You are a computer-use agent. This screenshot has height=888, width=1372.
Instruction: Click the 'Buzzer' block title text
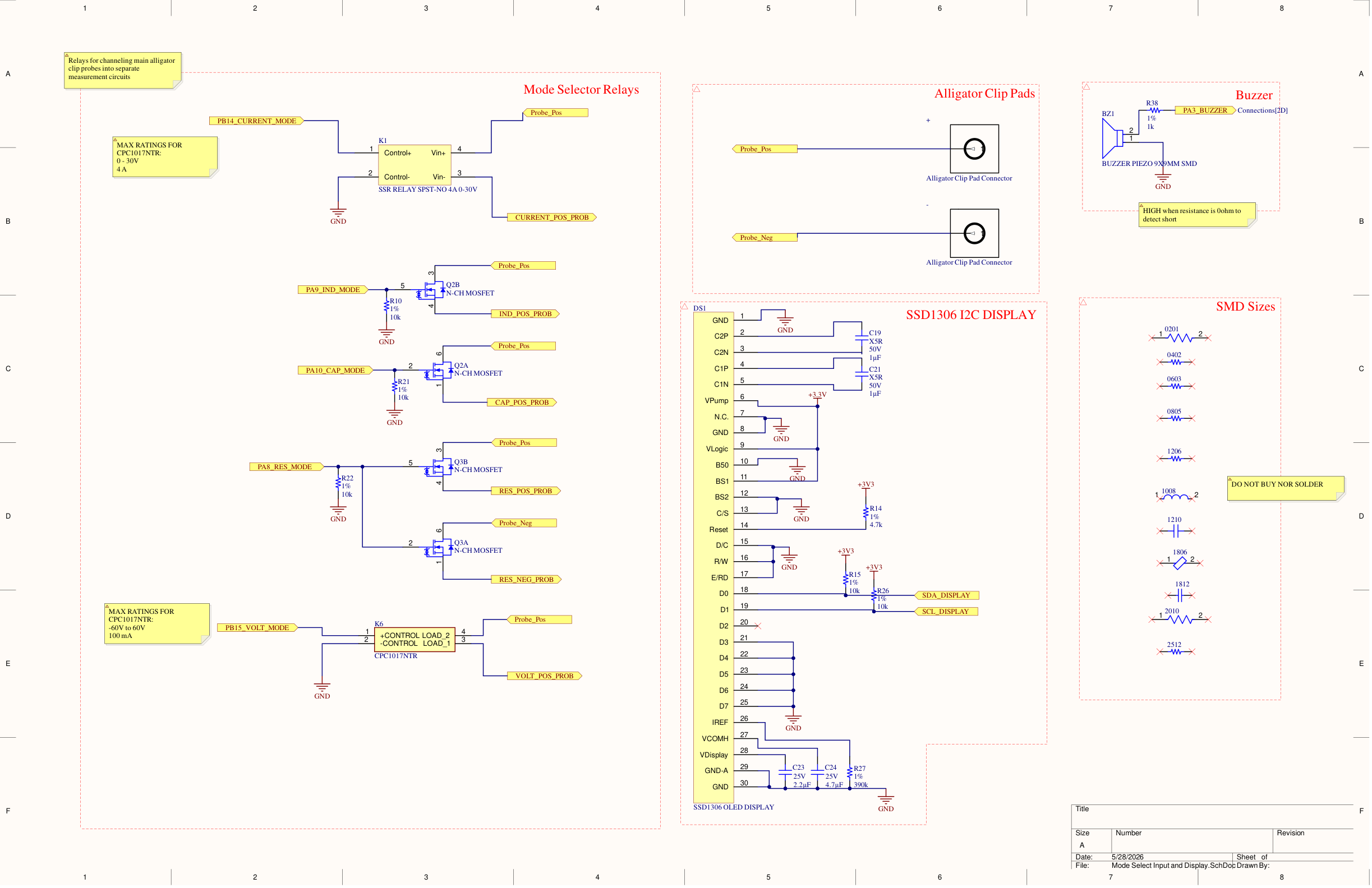(x=1254, y=95)
